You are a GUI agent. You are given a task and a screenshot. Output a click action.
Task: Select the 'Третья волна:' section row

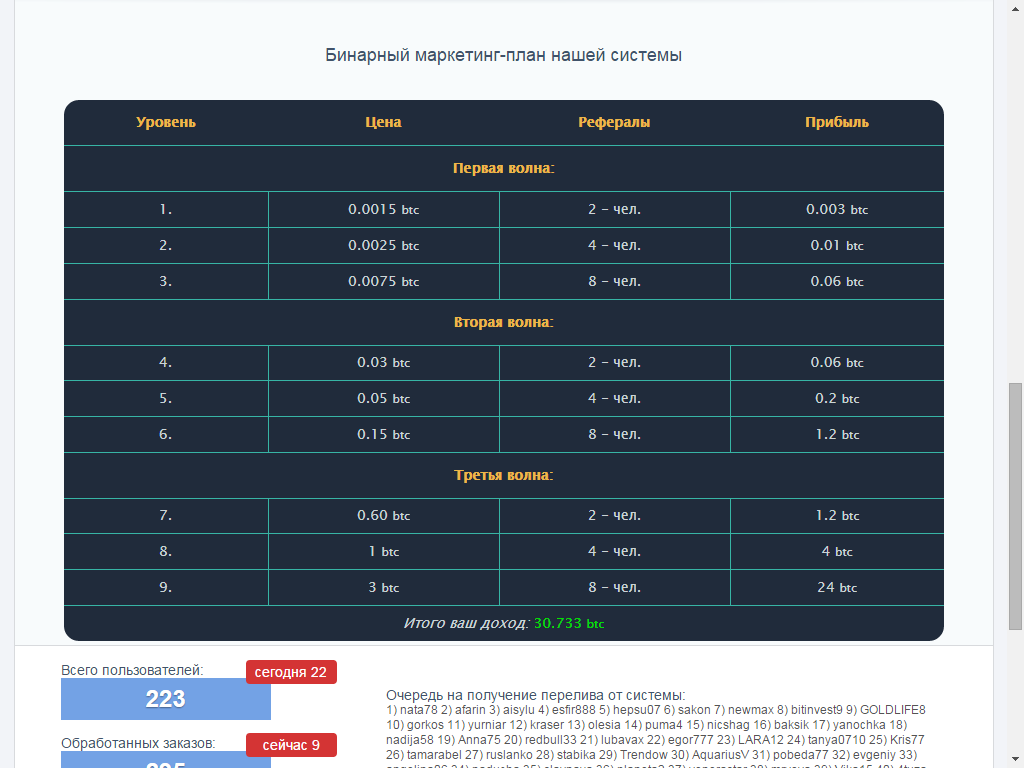(x=504, y=476)
